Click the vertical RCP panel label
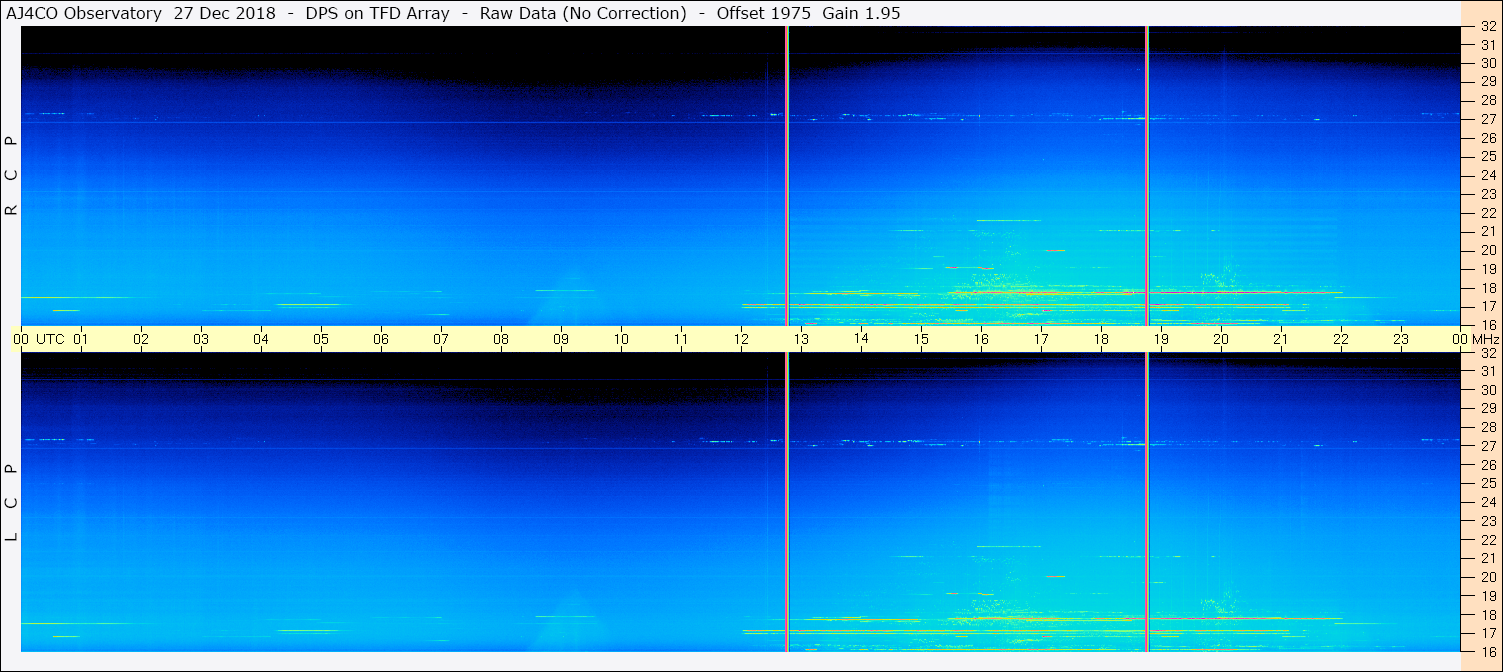1503x672 pixels. 12,176
